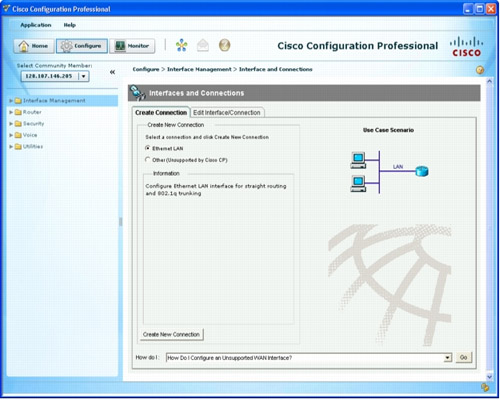Switch to the Create Connection tab
Screen dimensions: 500x400
click(x=161, y=112)
